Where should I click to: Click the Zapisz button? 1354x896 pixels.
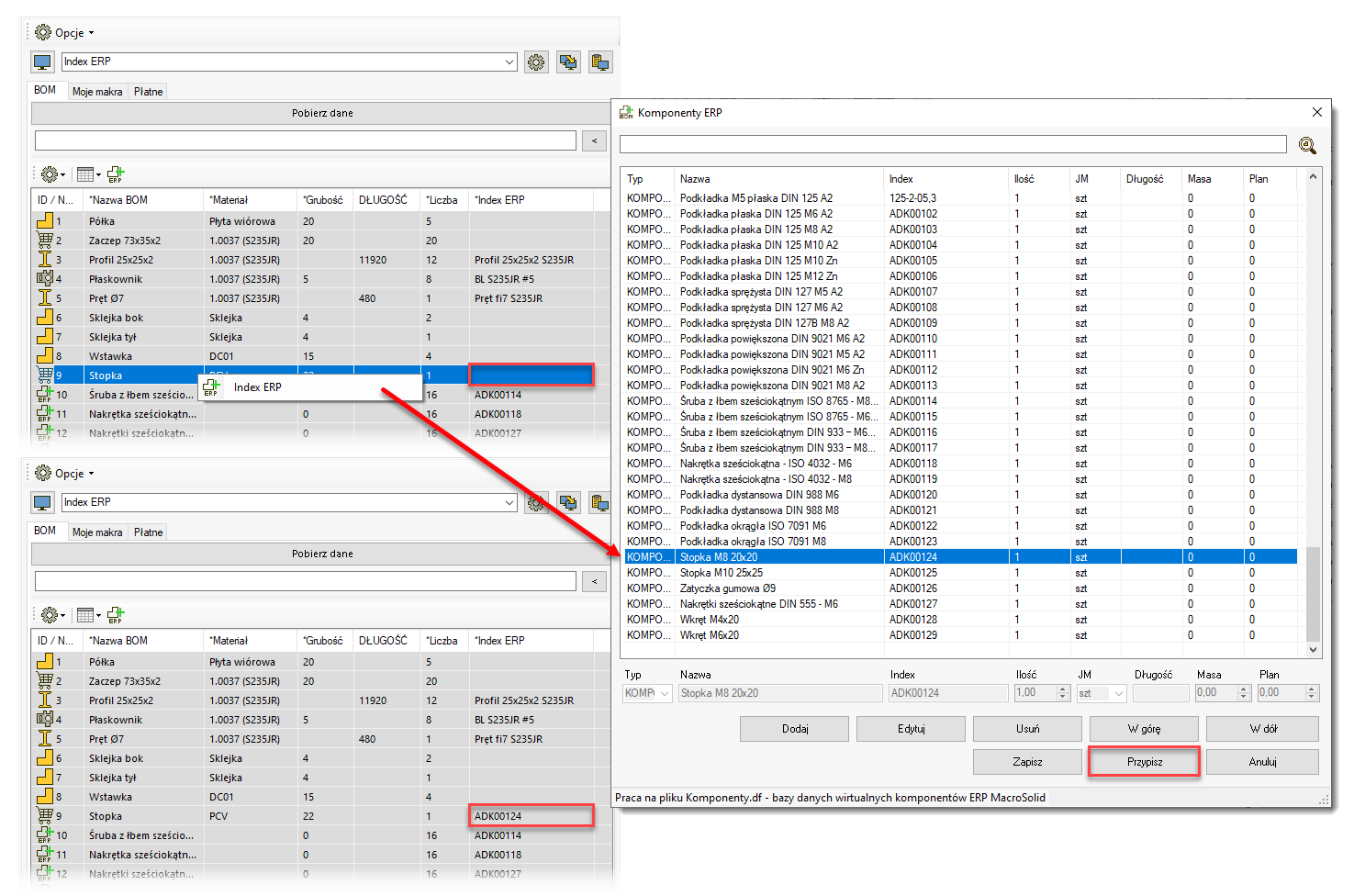[1027, 762]
